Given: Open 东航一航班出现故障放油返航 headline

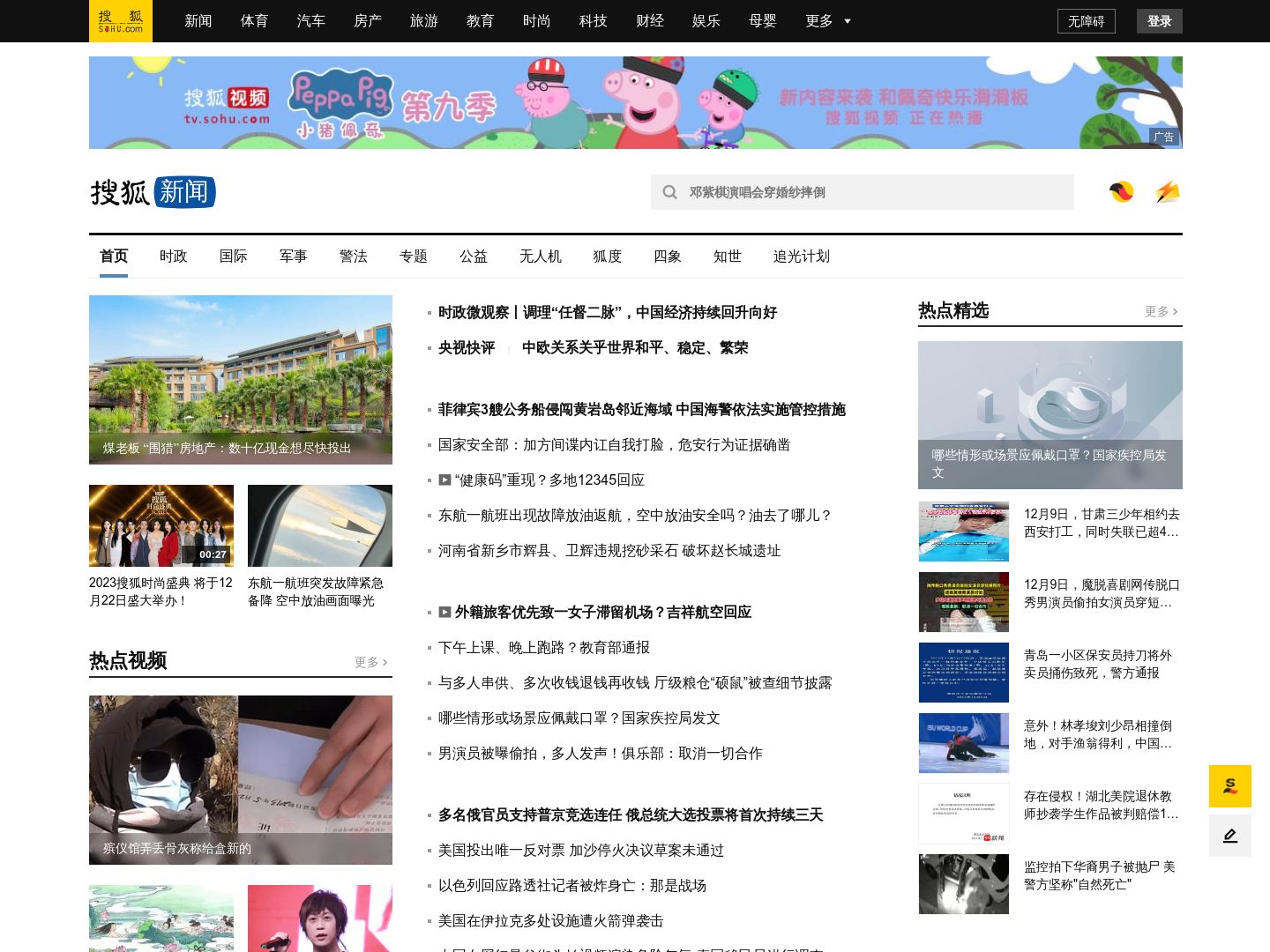Looking at the screenshot, I should [x=636, y=515].
